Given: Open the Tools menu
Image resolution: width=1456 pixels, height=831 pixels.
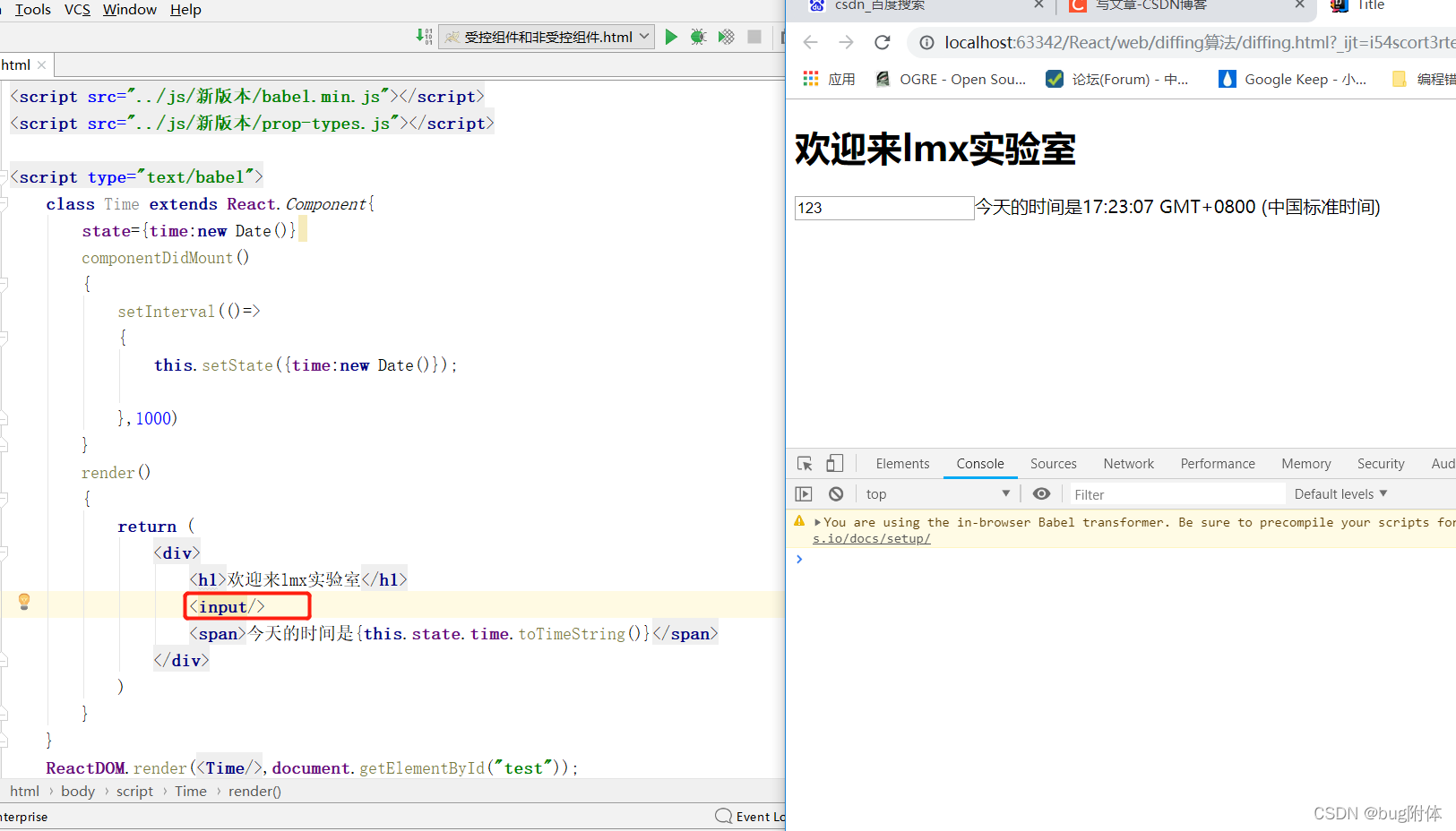Looking at the screenshot, I should coord(33,10).
